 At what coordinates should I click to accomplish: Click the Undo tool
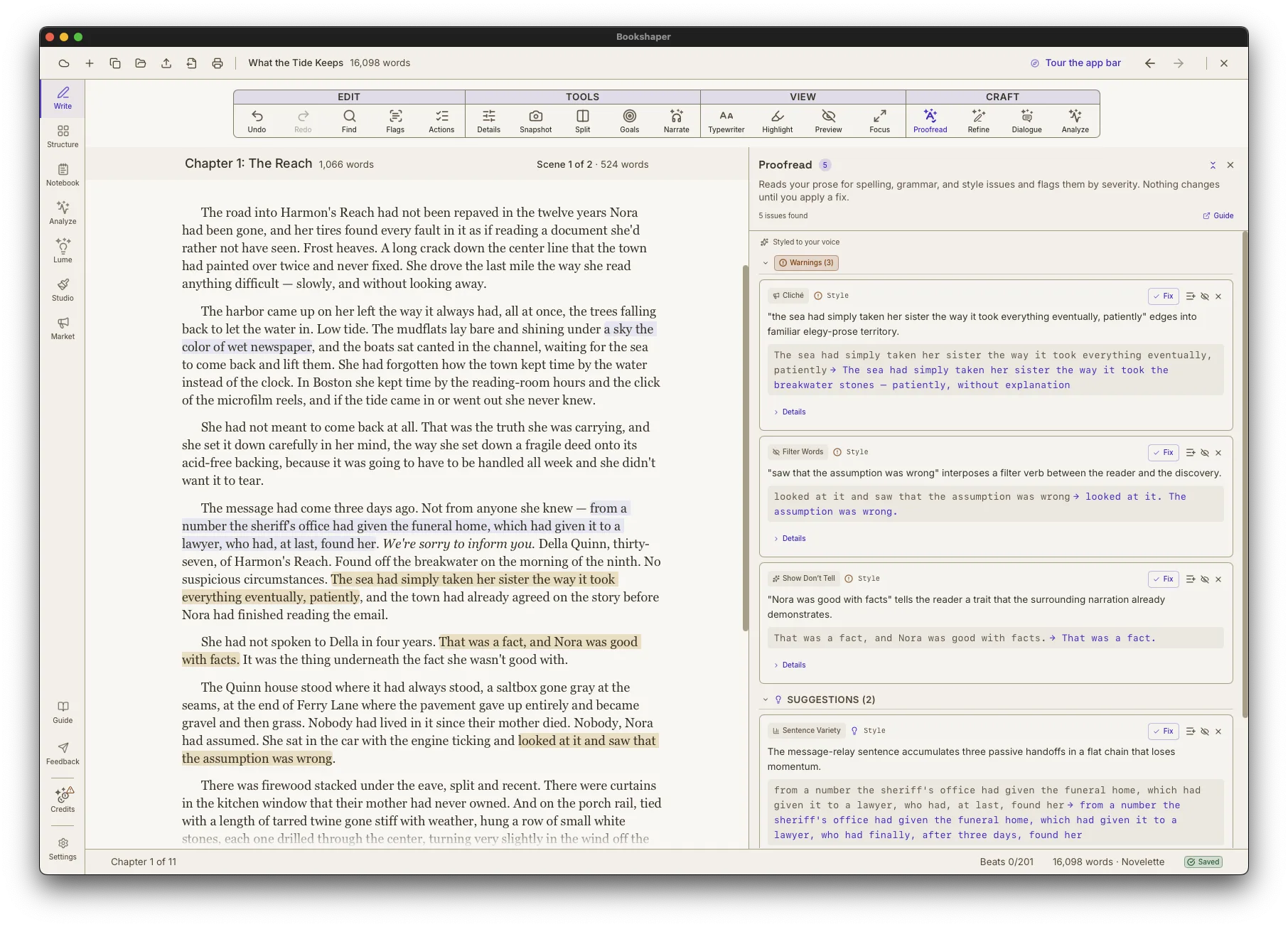tap(257, 121)
